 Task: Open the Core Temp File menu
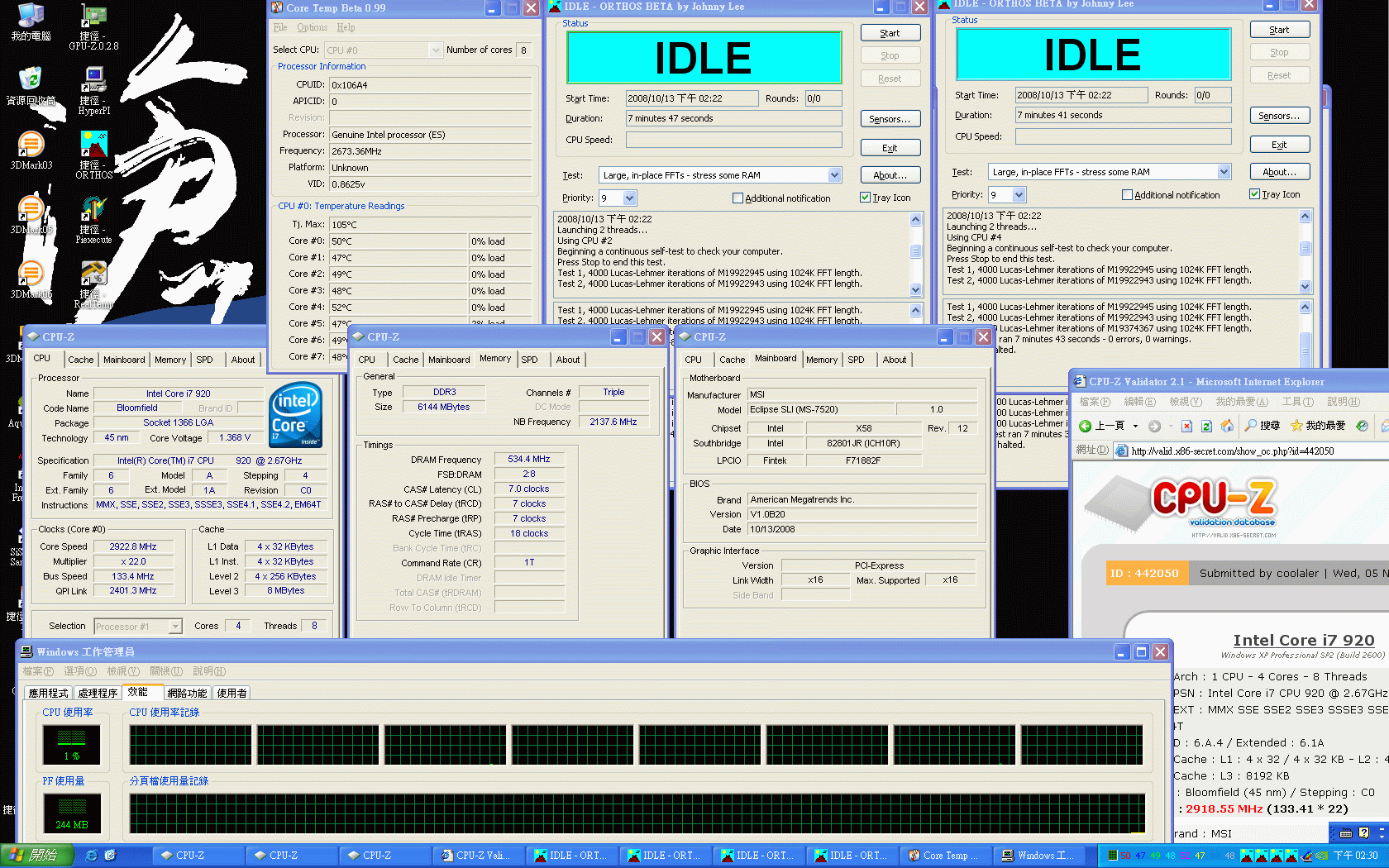[x=280, y=27]
